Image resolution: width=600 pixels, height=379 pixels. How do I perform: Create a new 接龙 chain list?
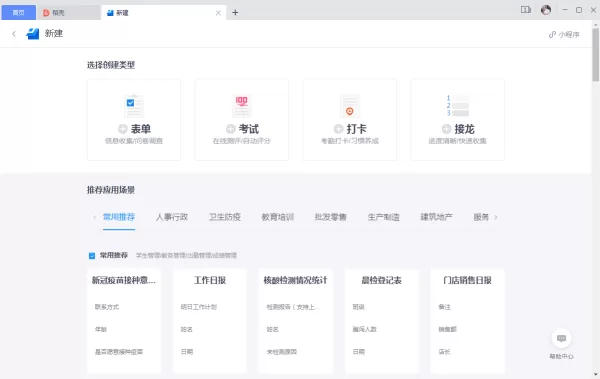458,120
